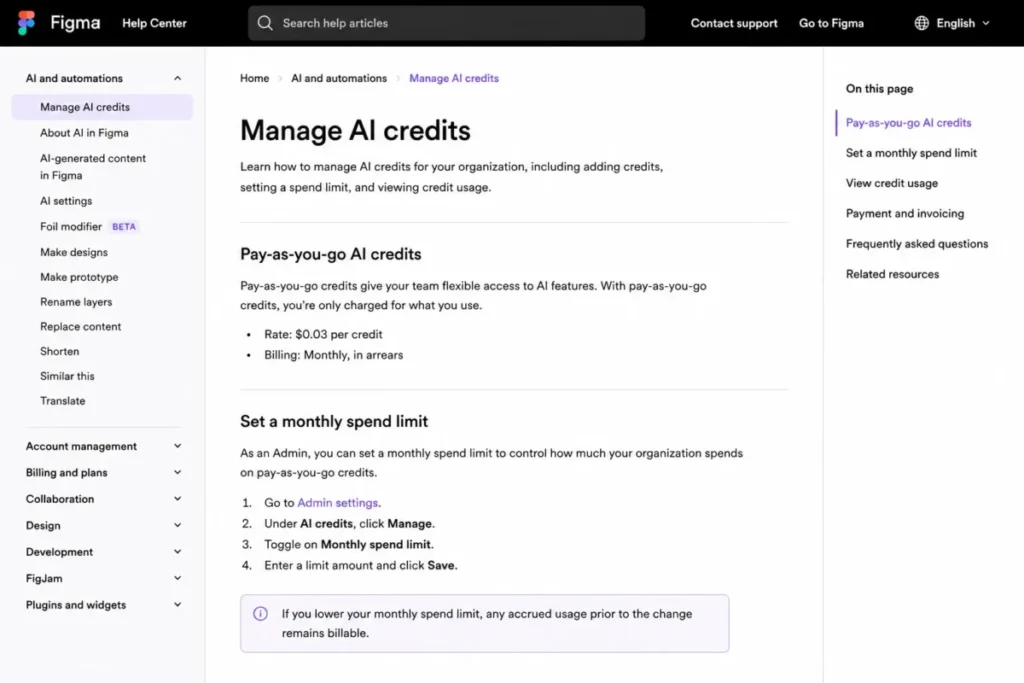Click the Pay-as-you-go AI credits heading
Viewport: 1024px width, 683px height.
point(330,254)
